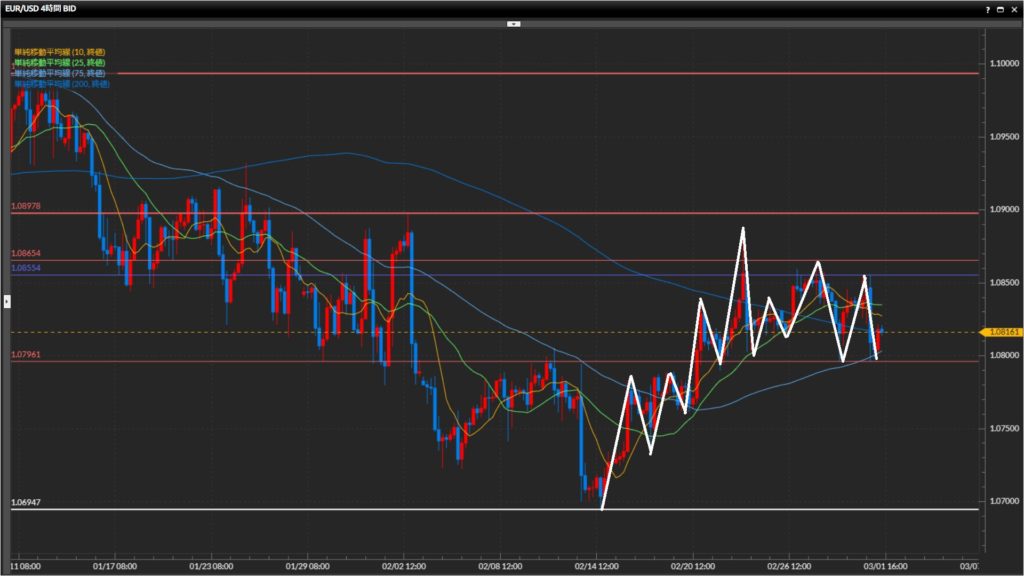The height and width of the screenshot is (576, 1024).
Task: Select the blue 1.08554 horizontal line
Action: click(300, 275)
